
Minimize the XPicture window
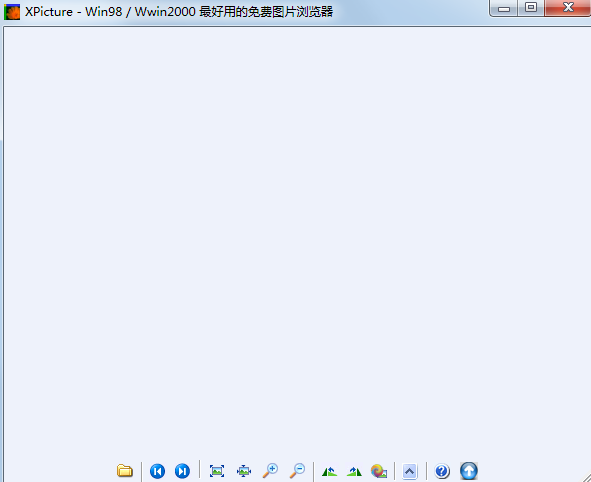click(504, 8)
